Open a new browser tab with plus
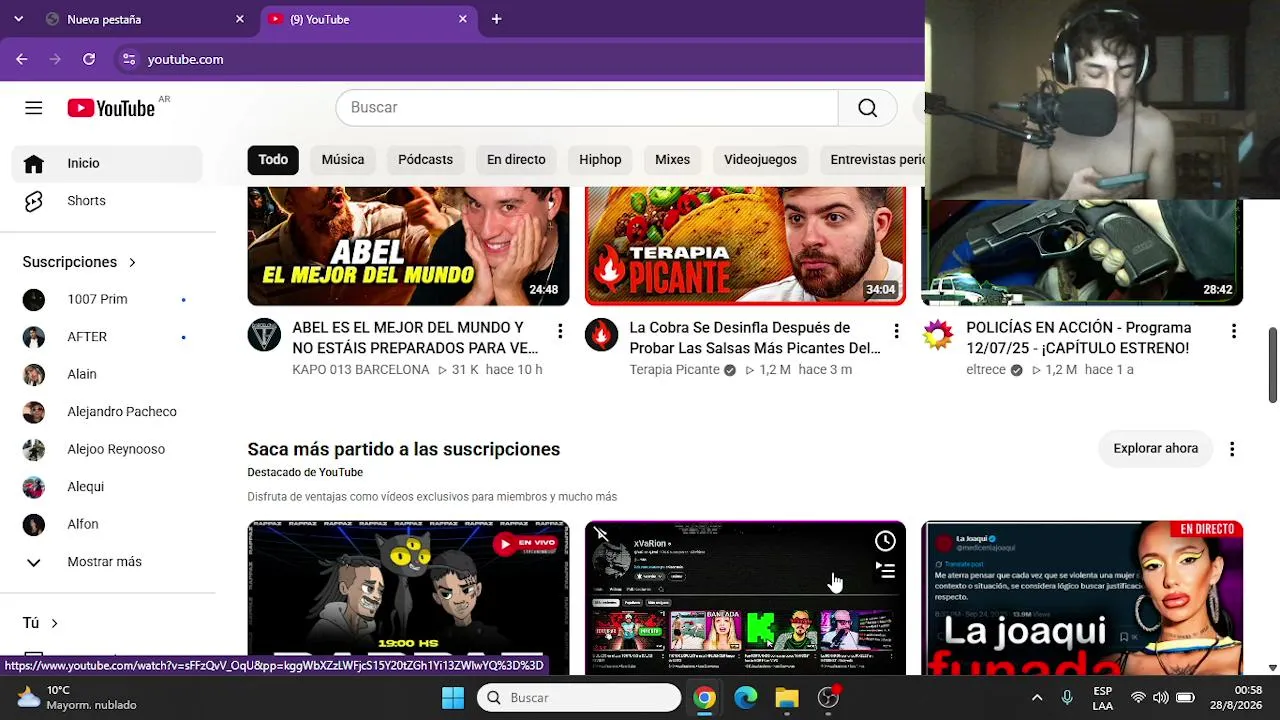Screen dimensions: 1280x720 (x=496, y=19)
